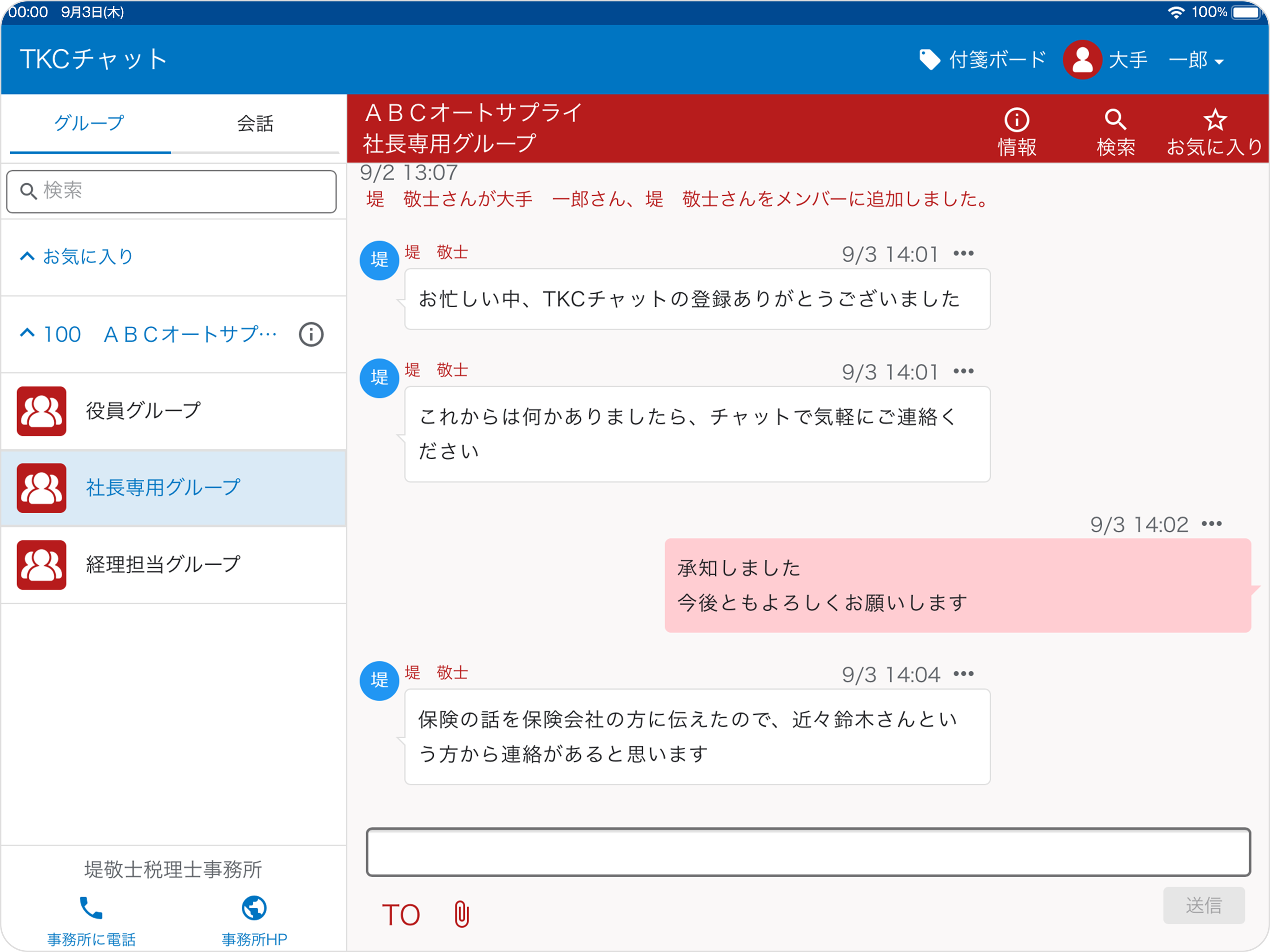This screenshot has height=952, width=1270.
Task: Collapse the お気に入り section
Action: pyautogui.click(x=27, y=256)
